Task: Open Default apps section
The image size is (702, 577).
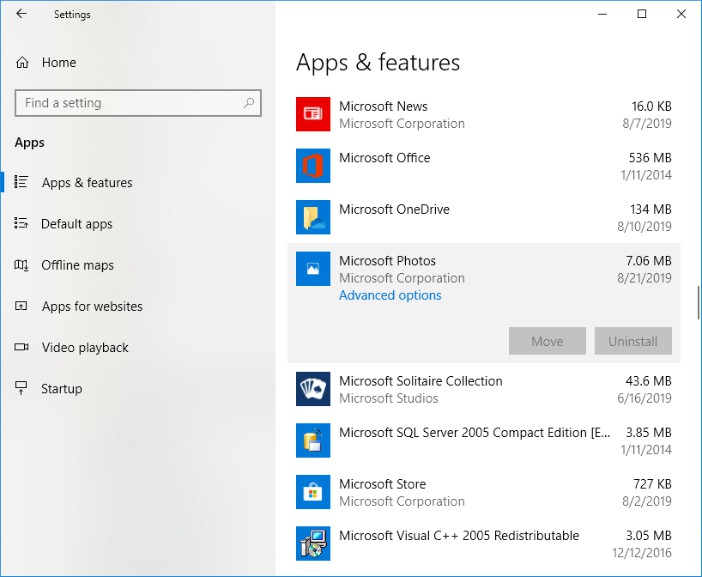Action: 77,224
